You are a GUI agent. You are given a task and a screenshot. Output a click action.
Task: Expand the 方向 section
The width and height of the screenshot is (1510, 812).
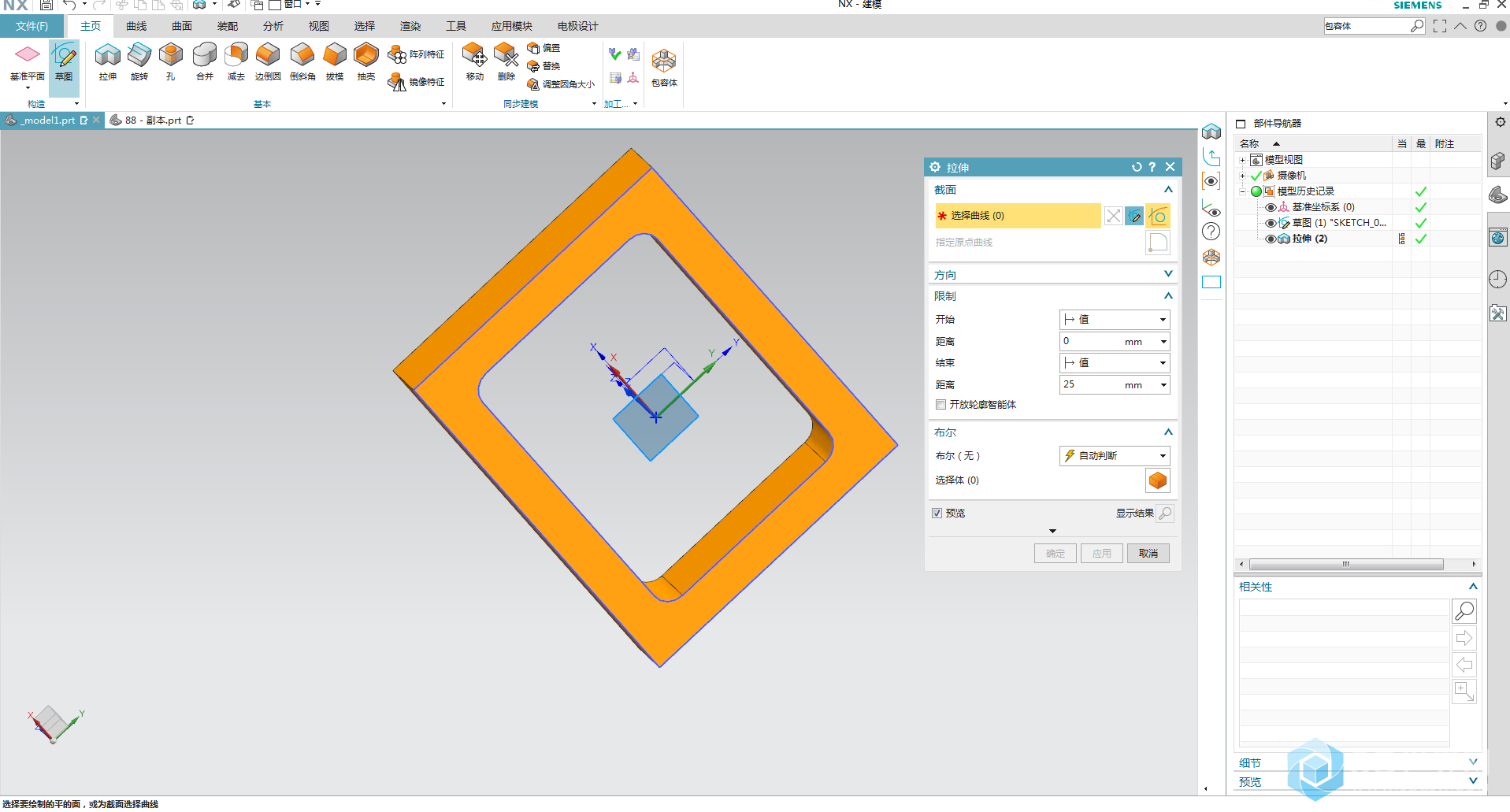click(x=1168, y=274)
